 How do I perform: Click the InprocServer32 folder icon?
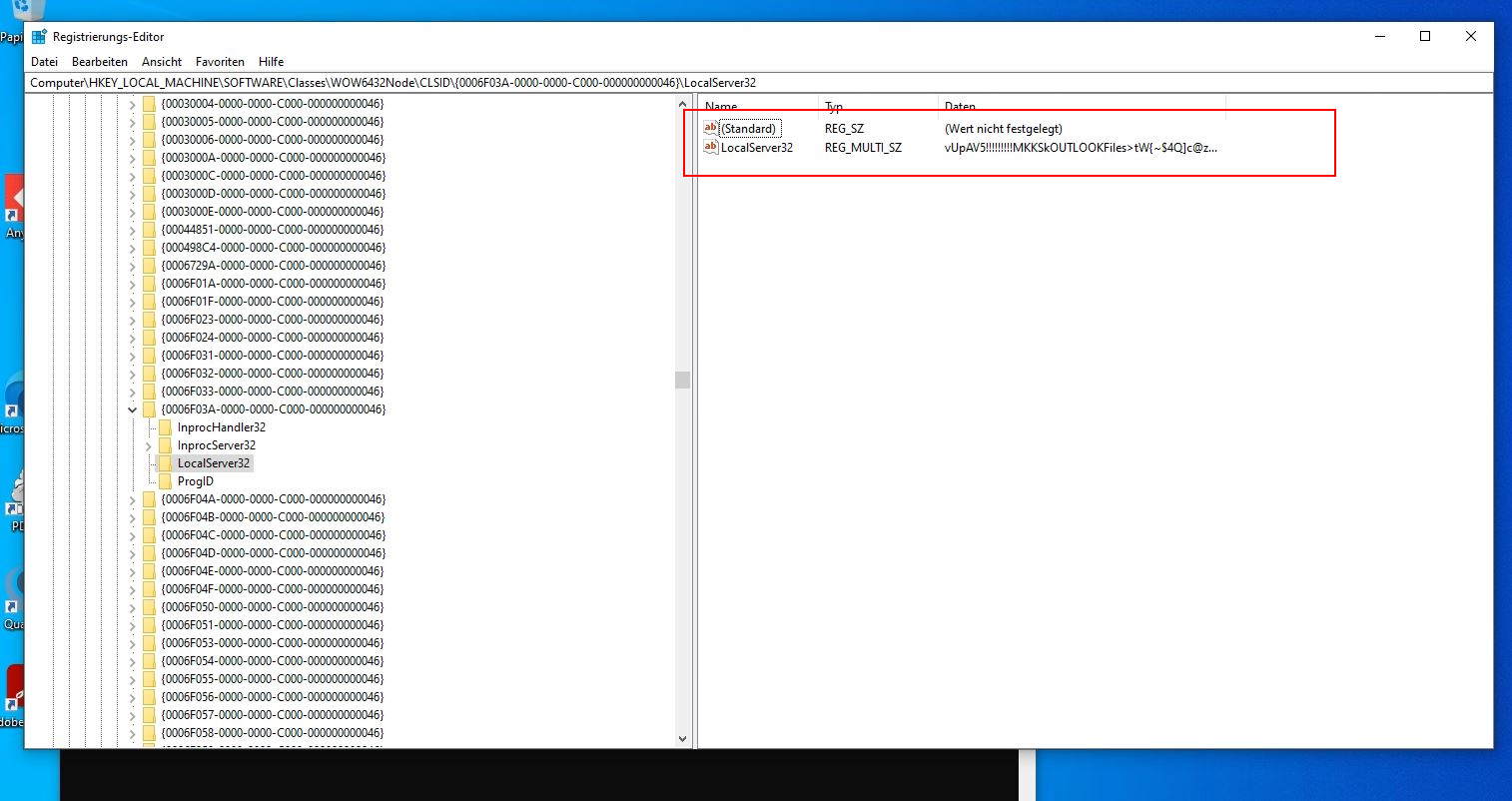165,445
